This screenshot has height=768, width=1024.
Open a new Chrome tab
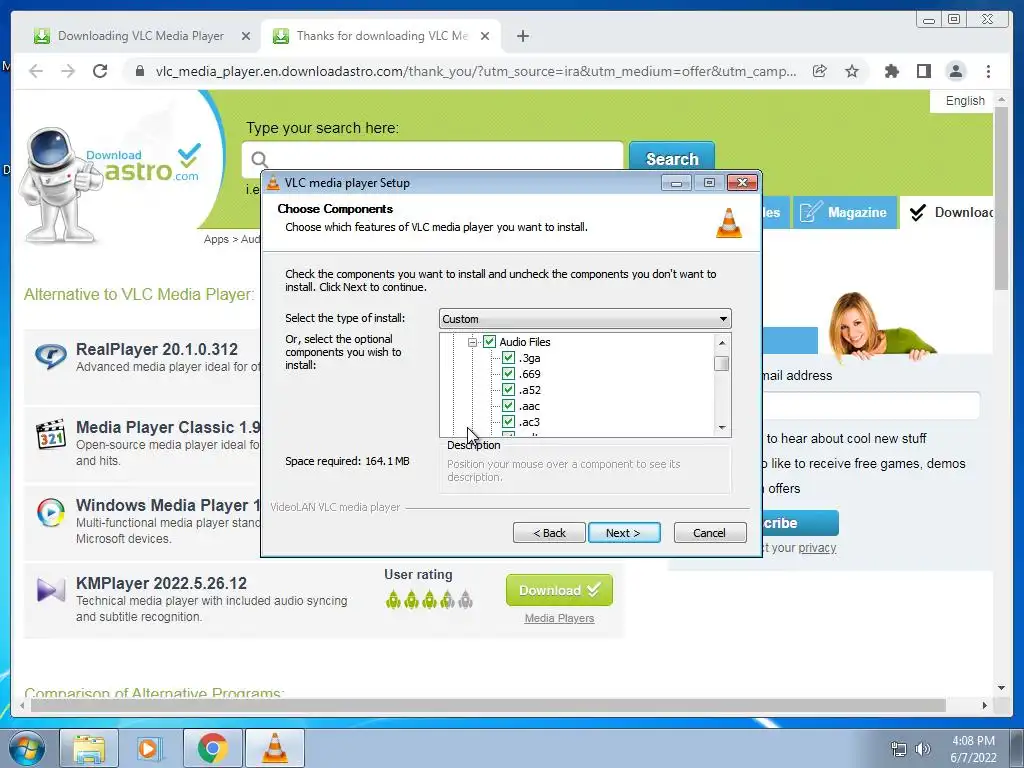522,36
